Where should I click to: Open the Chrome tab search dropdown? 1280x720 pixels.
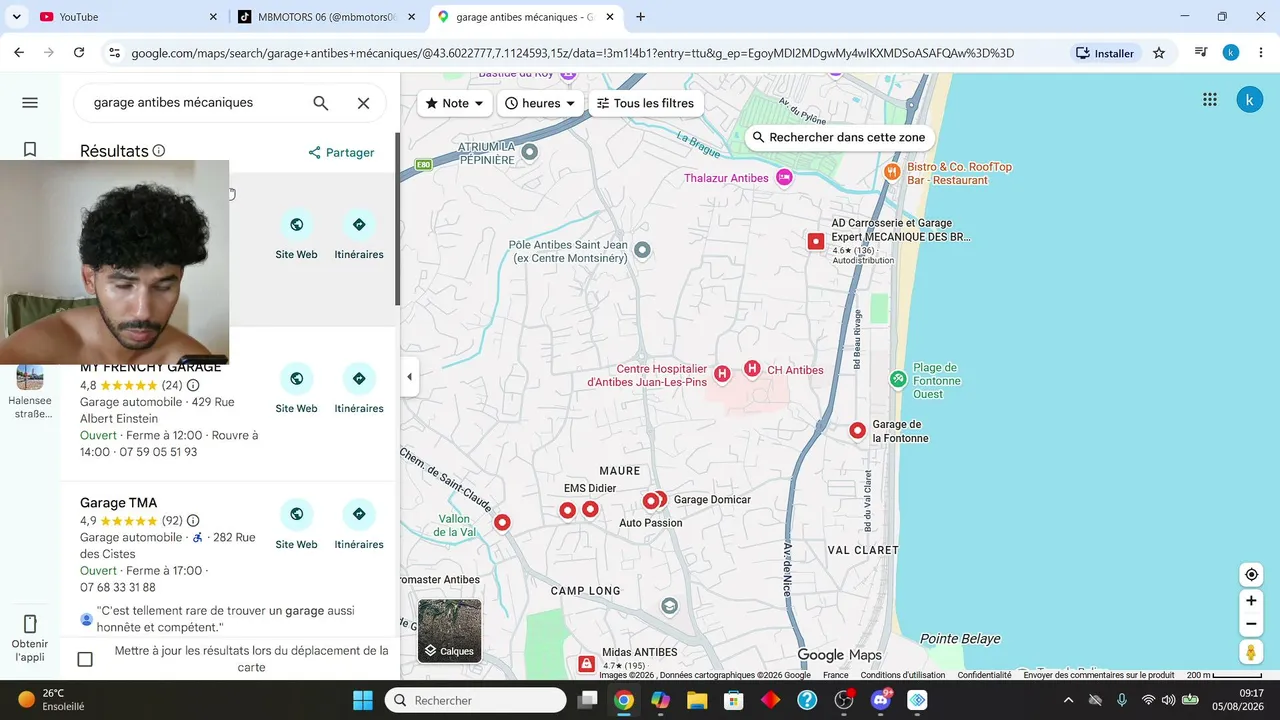(x=16, y=17)
